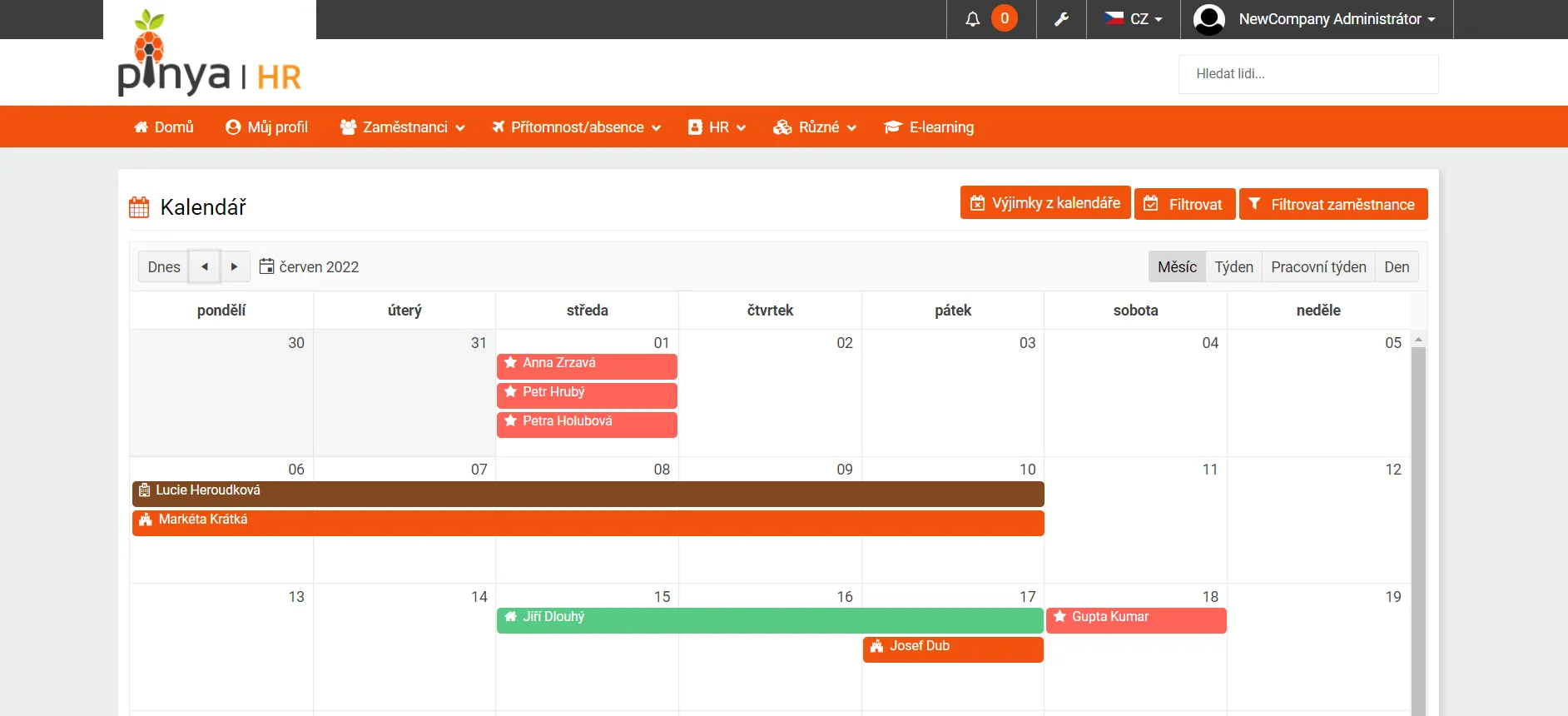The width and height of the screenshot is (1568, 716).
Task: Click the E-learning graduation cap icon
Action: click(x=893, y=127)
